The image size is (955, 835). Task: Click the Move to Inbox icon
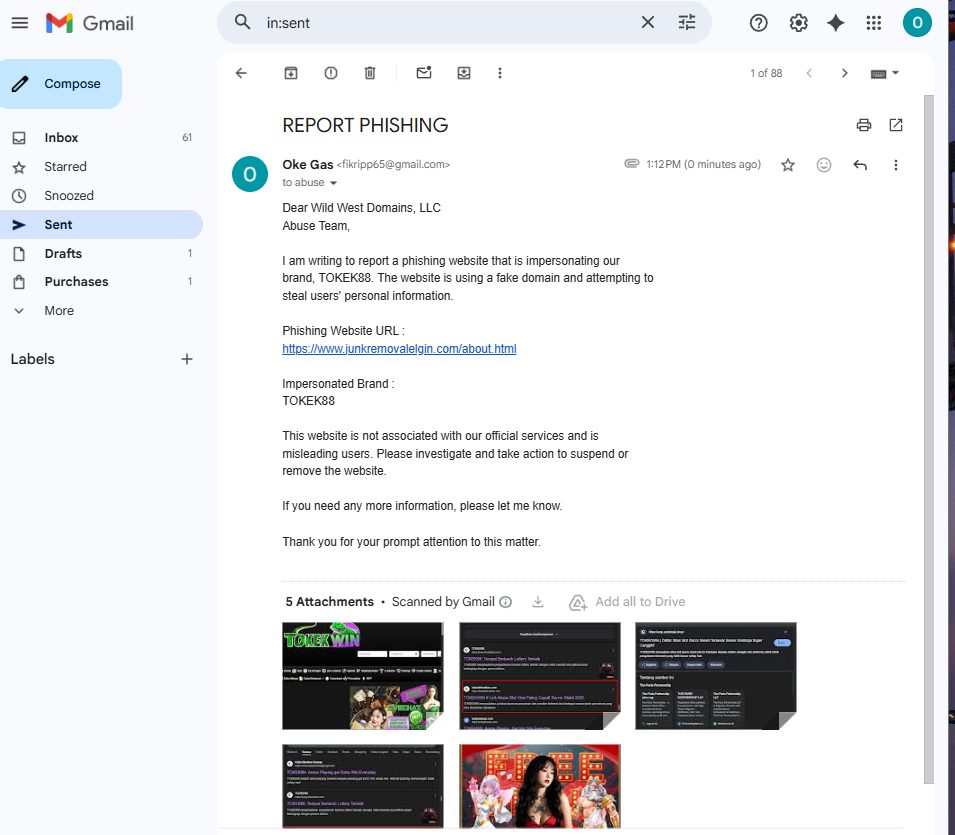(463, 73)
